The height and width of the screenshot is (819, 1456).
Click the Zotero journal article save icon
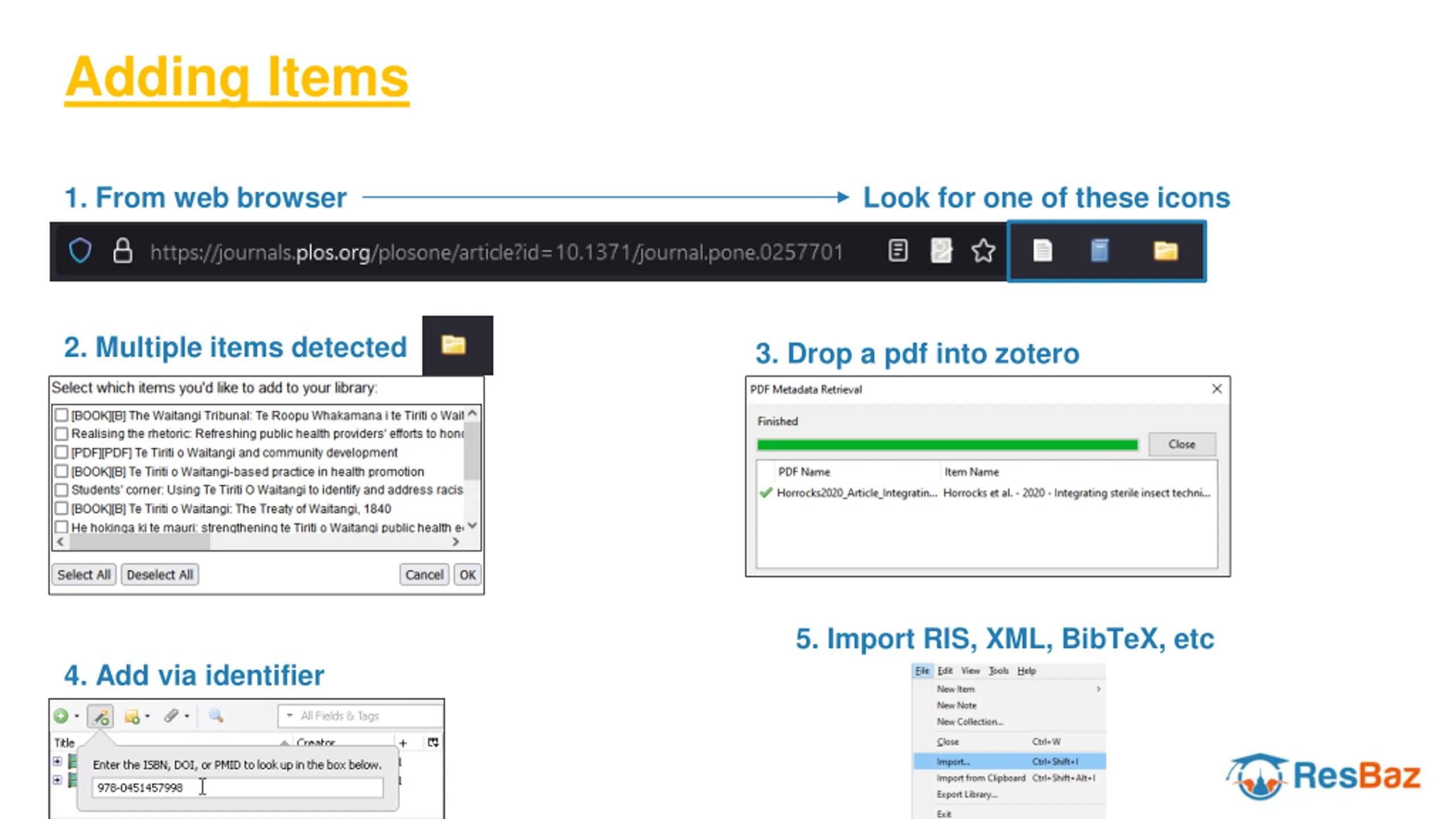pyautogui.click(x=1042, y=250)
